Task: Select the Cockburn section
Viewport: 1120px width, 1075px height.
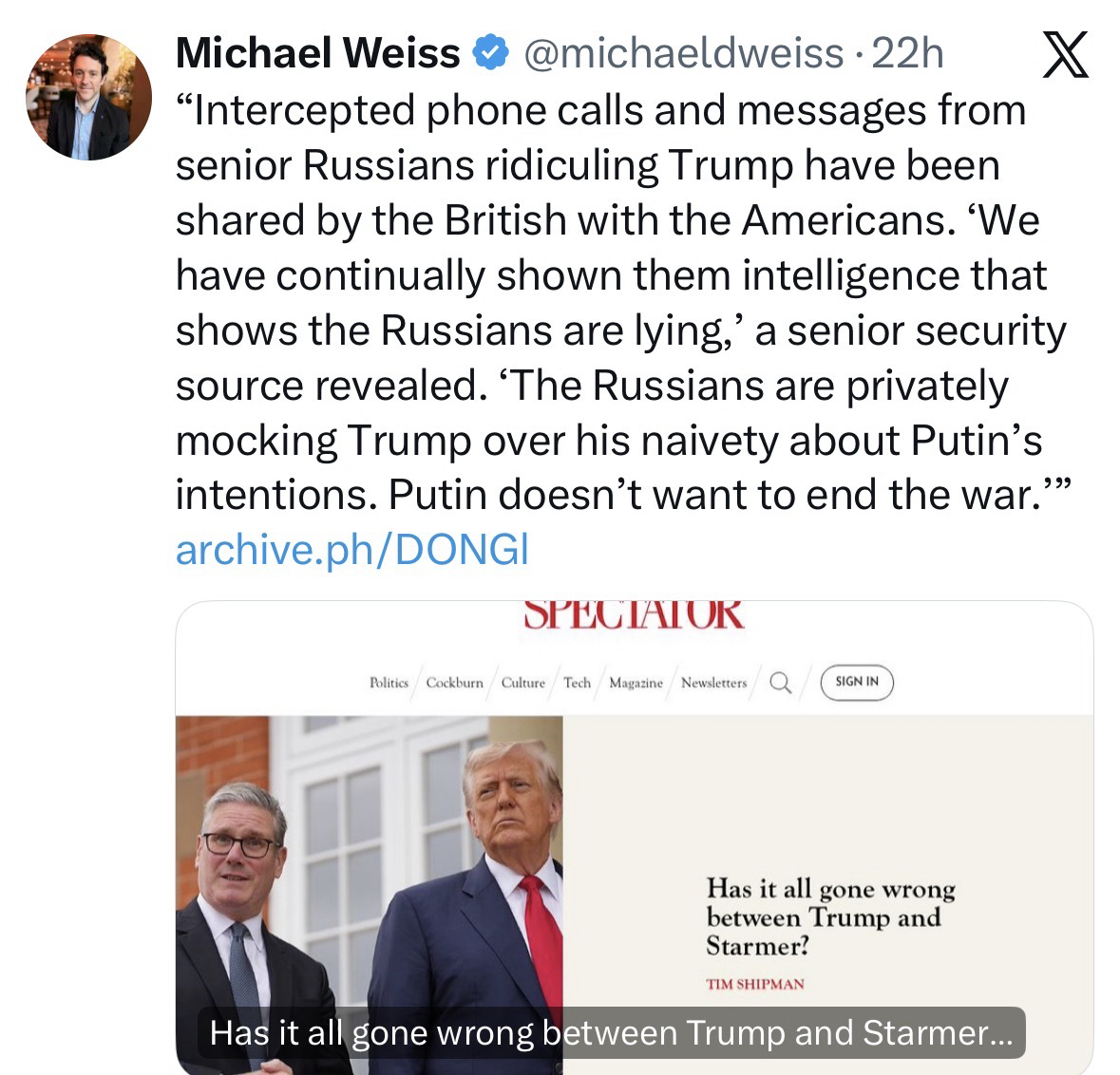Action: (x=454, y=683)
